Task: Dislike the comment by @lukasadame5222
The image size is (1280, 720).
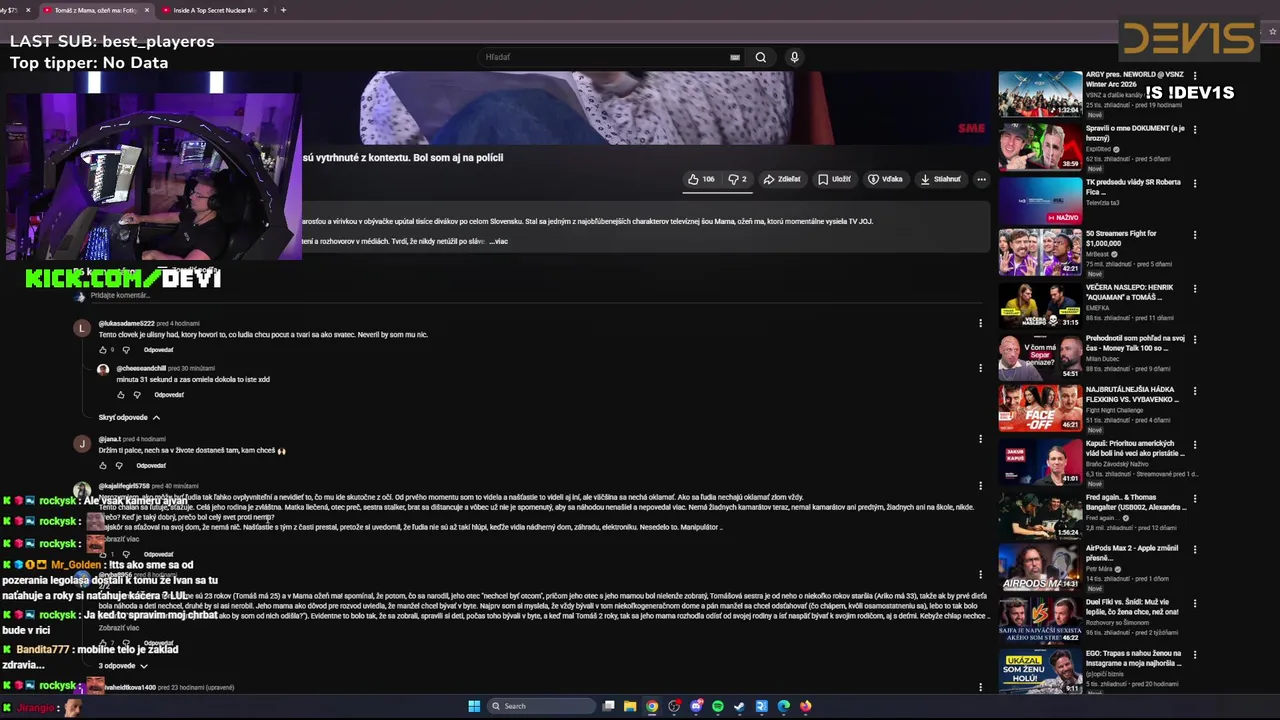Action: tap(126, 350)
